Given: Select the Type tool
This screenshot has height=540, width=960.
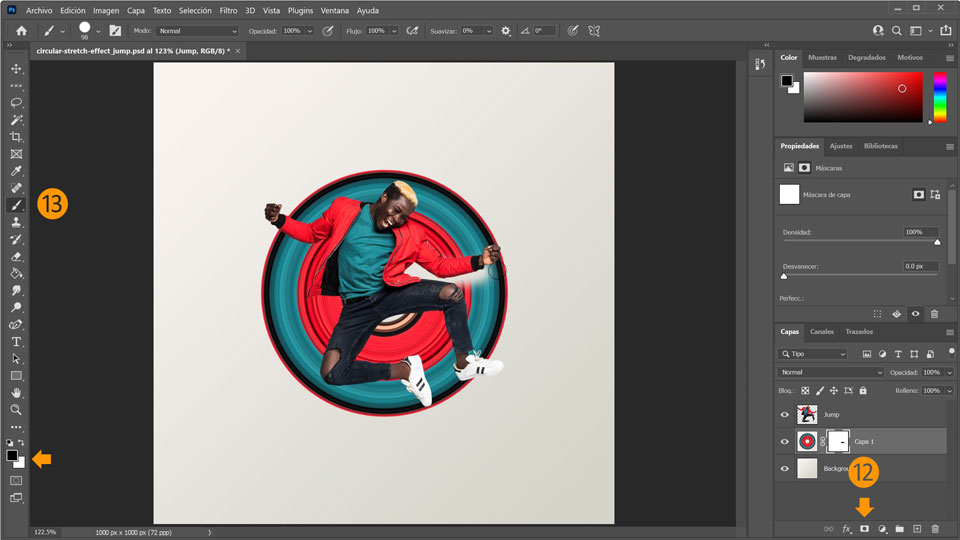Looking at the screenshot, I should pyautogui.click(x=17, y=342).
